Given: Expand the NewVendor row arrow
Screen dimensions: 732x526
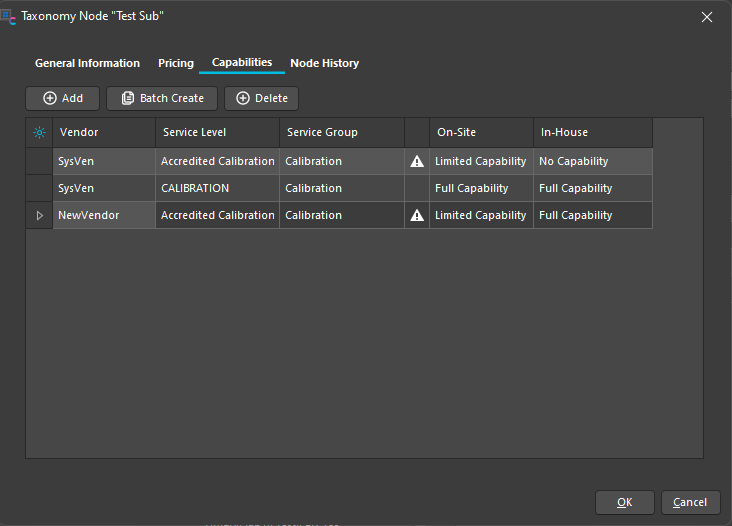Looking at the screenshot, I should [39, 215].
